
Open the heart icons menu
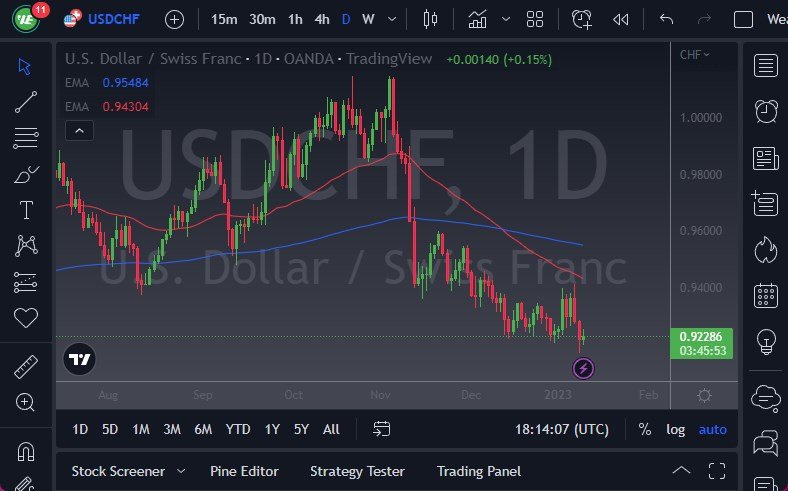coord(26,318)
